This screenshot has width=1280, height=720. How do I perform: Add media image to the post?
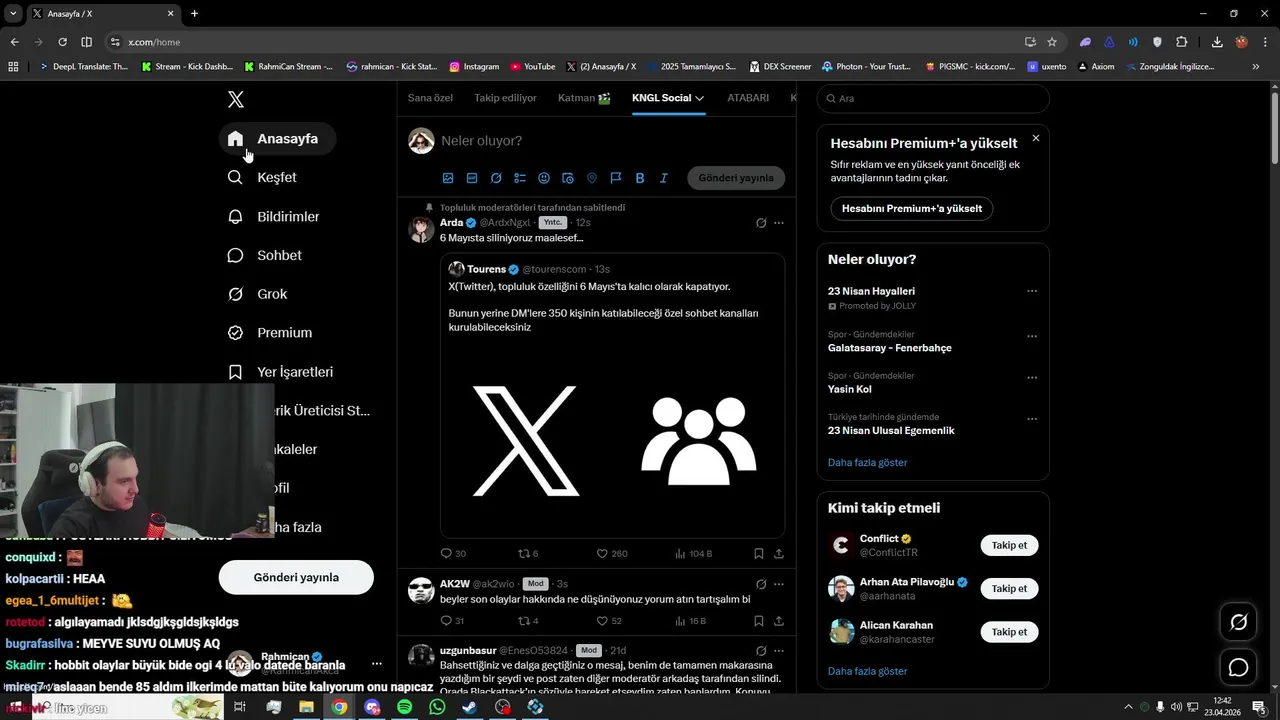[448, 178]
